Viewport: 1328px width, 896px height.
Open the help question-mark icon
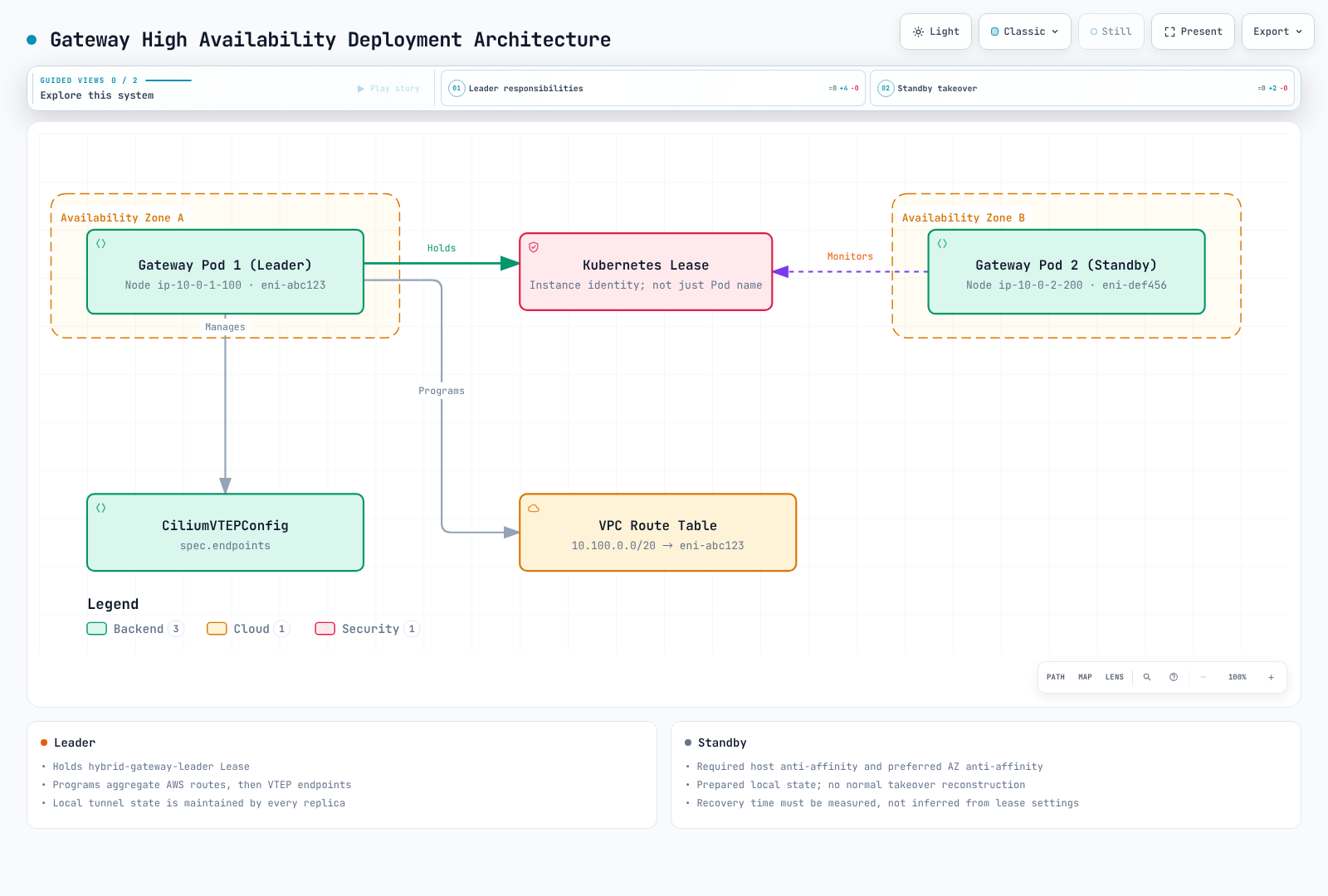[1174, 677]
